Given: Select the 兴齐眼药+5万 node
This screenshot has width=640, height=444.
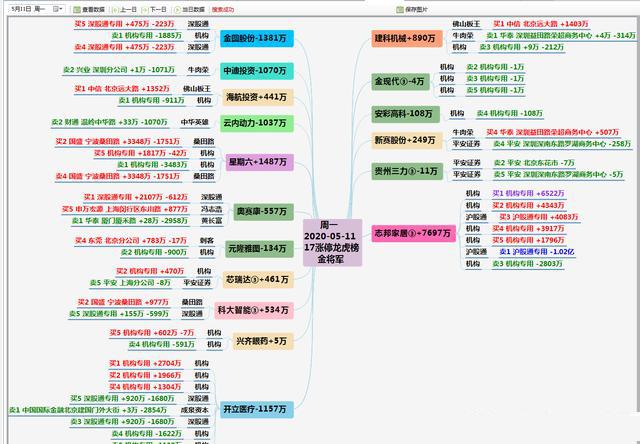Looking at the screenshot, I should click(x=263, y=341).
